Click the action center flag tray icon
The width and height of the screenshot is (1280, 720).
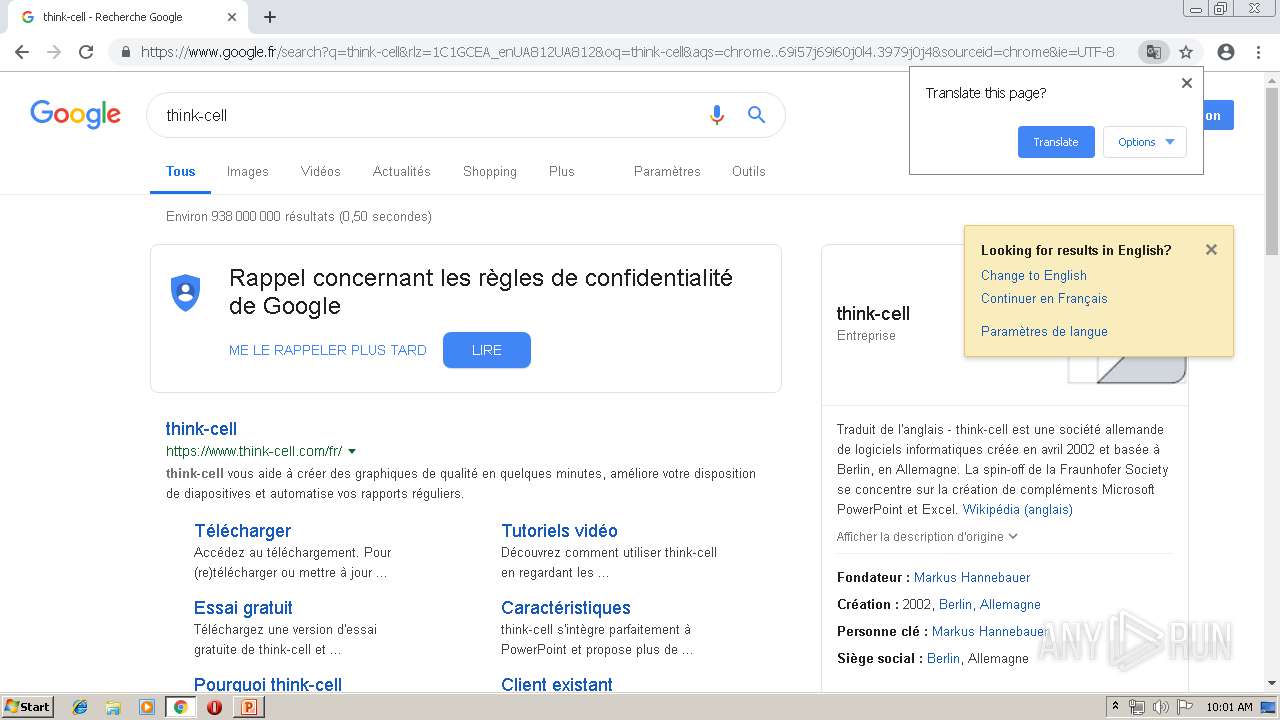point(1185,707)
